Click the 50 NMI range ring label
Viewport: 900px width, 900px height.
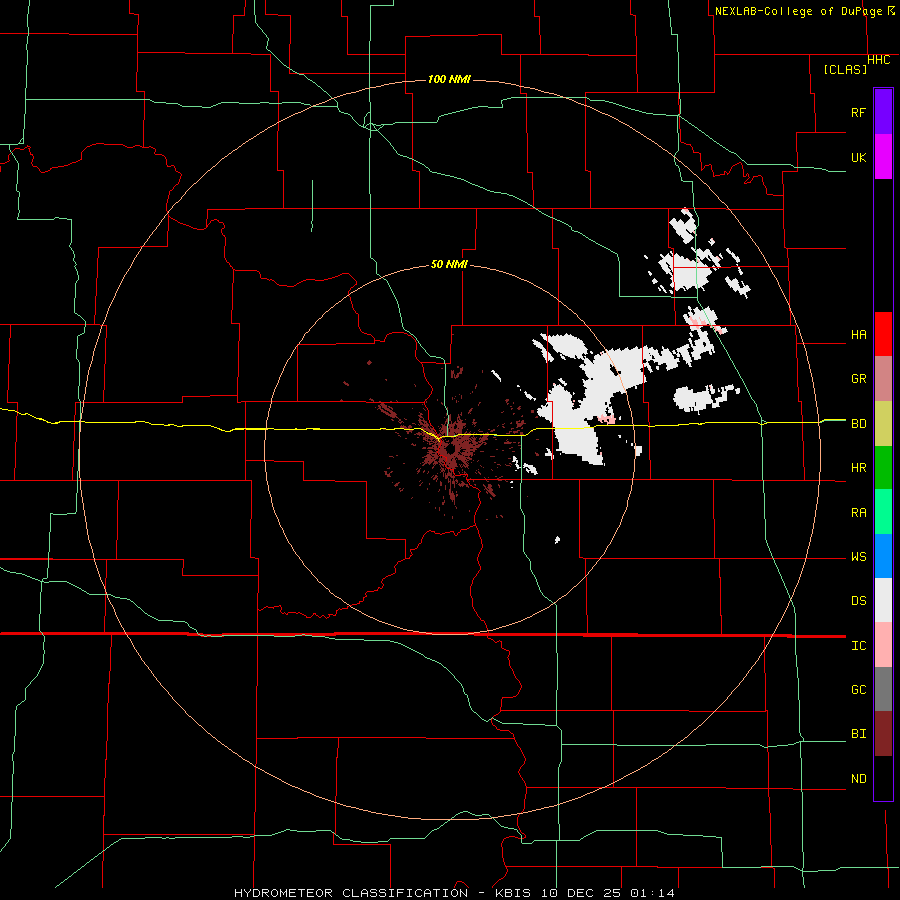(449, 265)
